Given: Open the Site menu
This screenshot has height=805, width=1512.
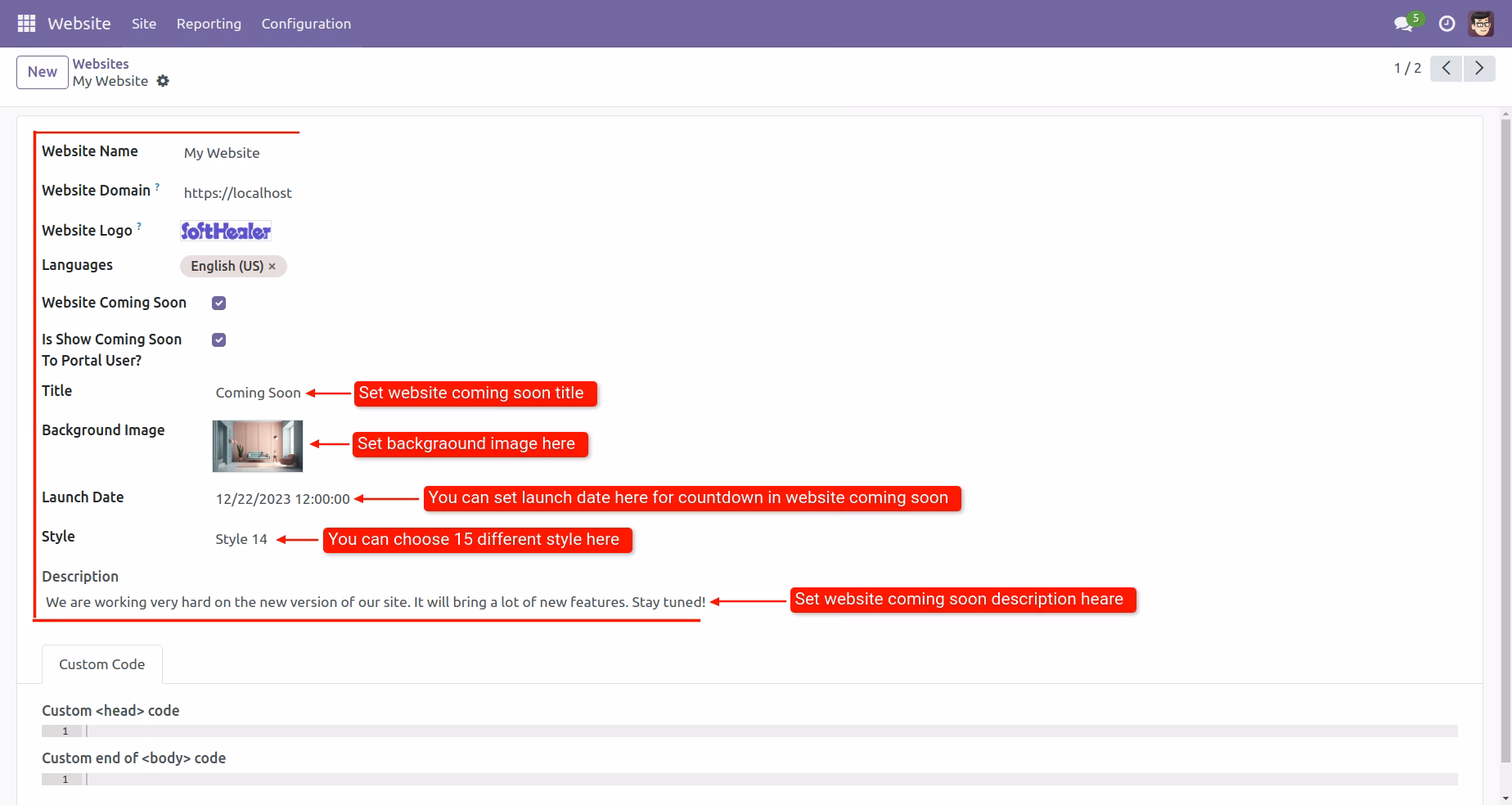Looking at the screenshot, I should (x=144, y=24).
